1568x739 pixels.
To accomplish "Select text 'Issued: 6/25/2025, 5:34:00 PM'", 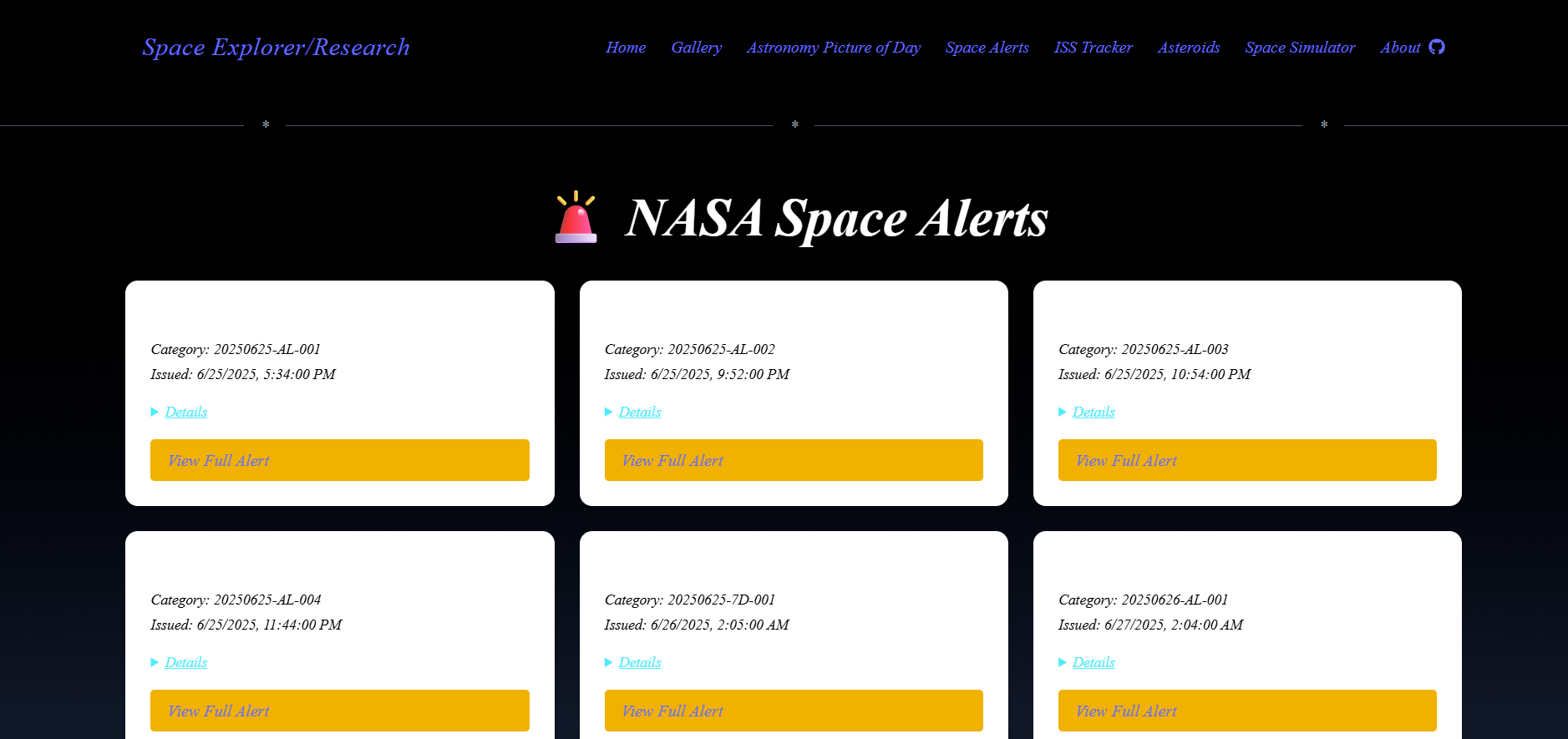I will 243,374.
